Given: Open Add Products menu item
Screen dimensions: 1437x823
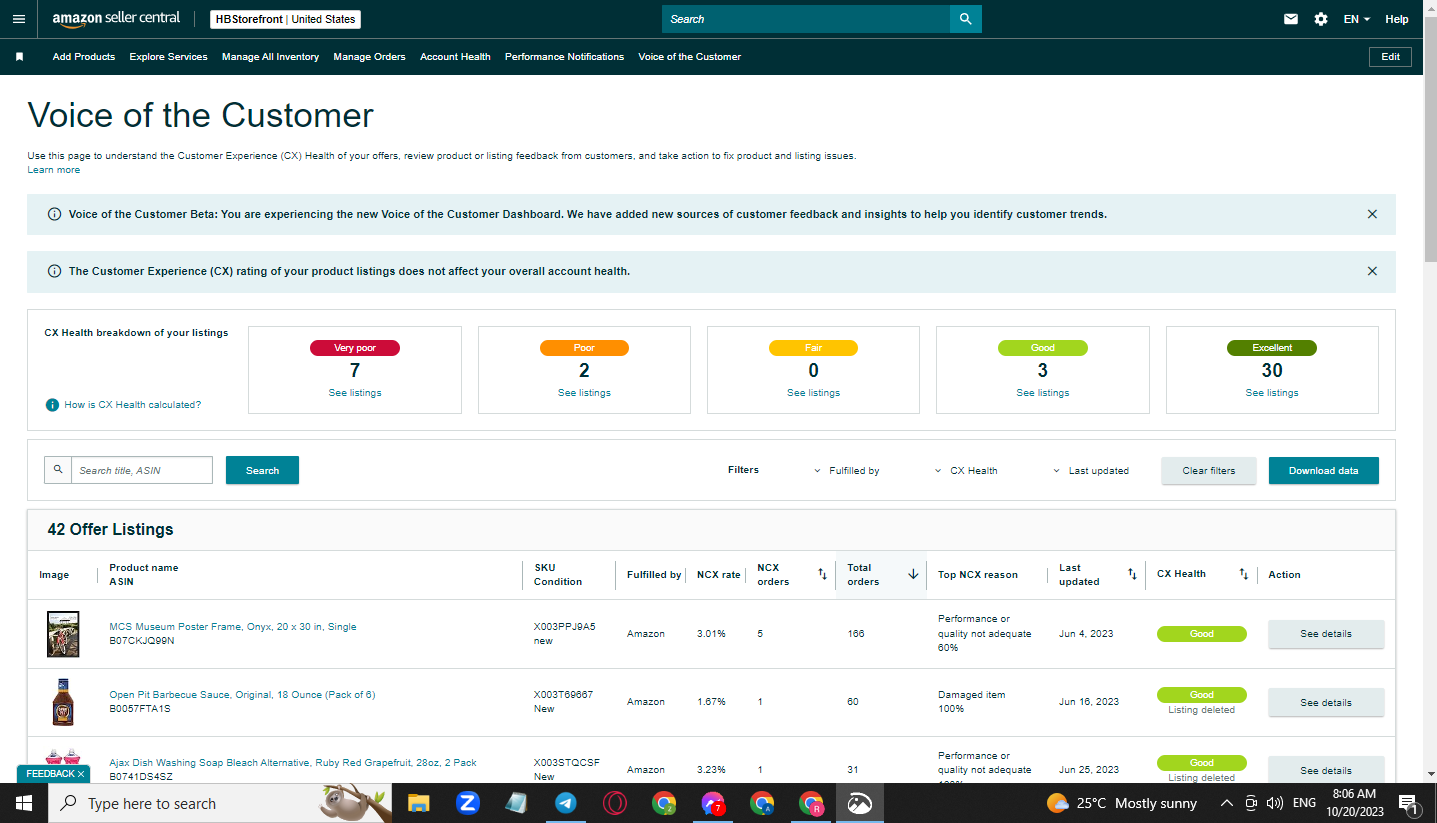Looking at the screenshot, I should [84, 57].
